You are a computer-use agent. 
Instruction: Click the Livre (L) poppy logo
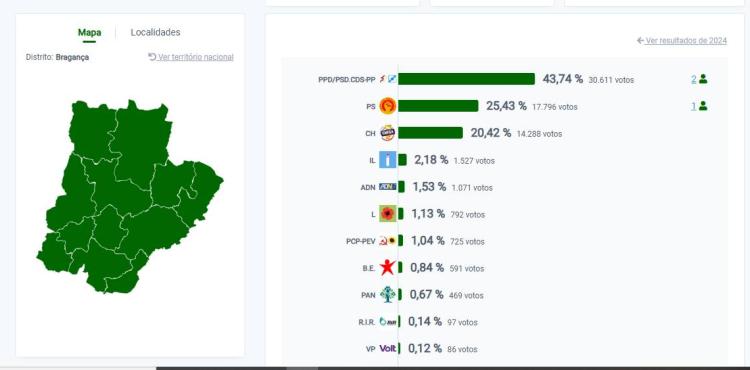click(x=387, y=214)
